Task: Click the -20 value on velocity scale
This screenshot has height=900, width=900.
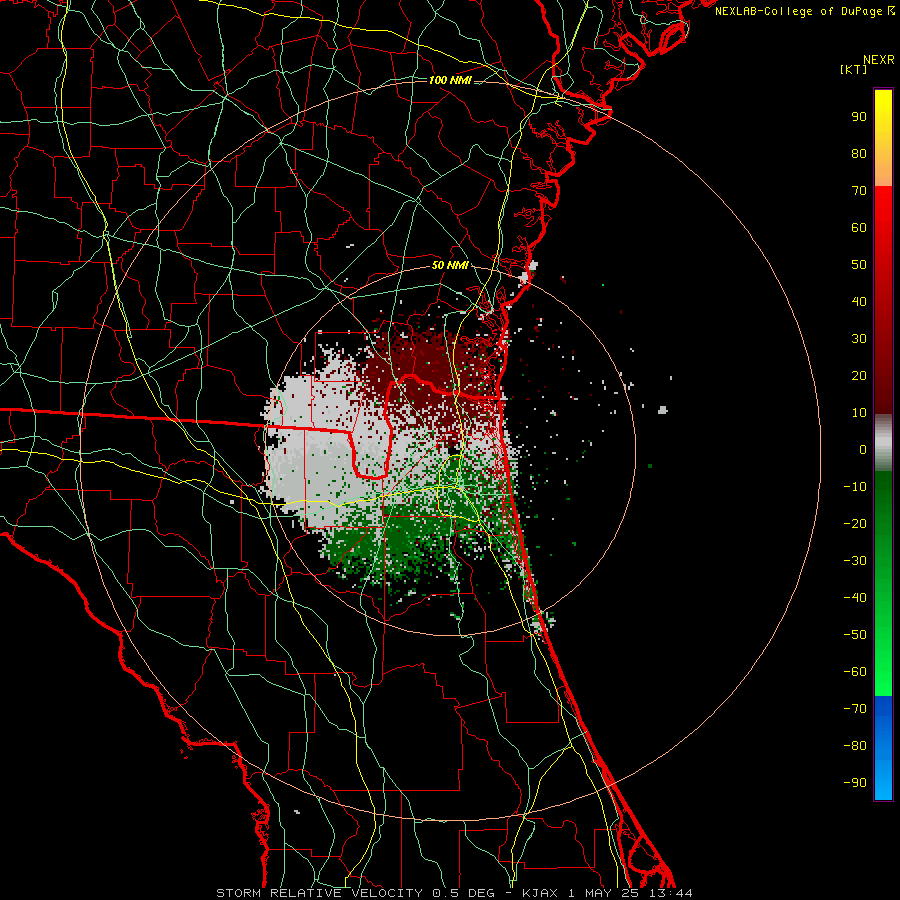Action: pos(855,524)
